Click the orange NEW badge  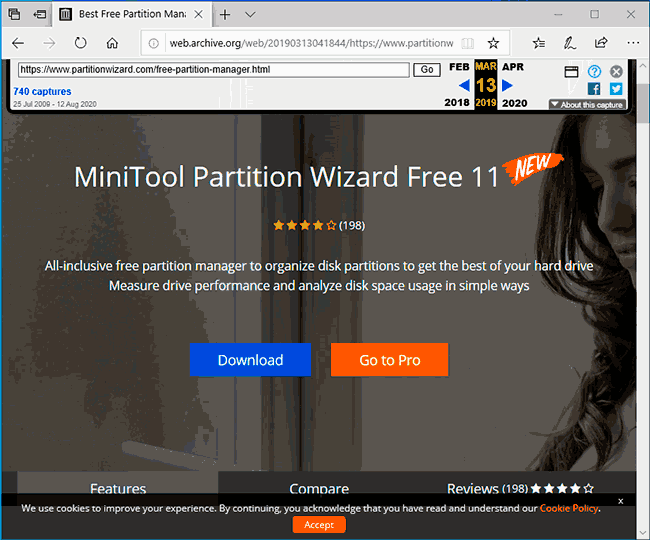tap(533, 167)
